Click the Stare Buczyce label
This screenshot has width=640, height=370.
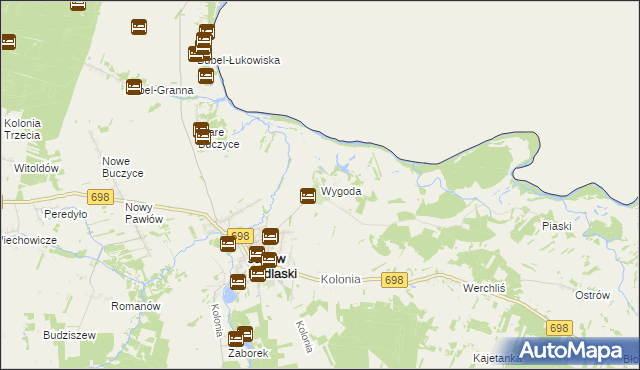click(219, 138)
